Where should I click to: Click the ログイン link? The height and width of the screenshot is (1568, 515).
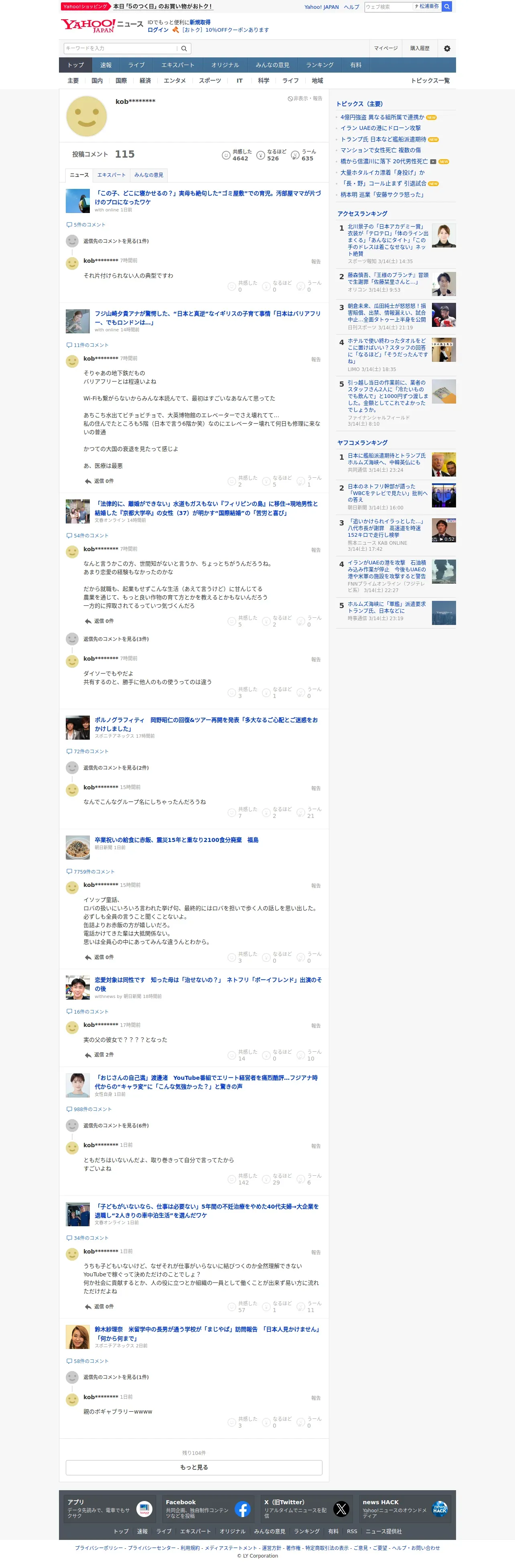point(158,30)
